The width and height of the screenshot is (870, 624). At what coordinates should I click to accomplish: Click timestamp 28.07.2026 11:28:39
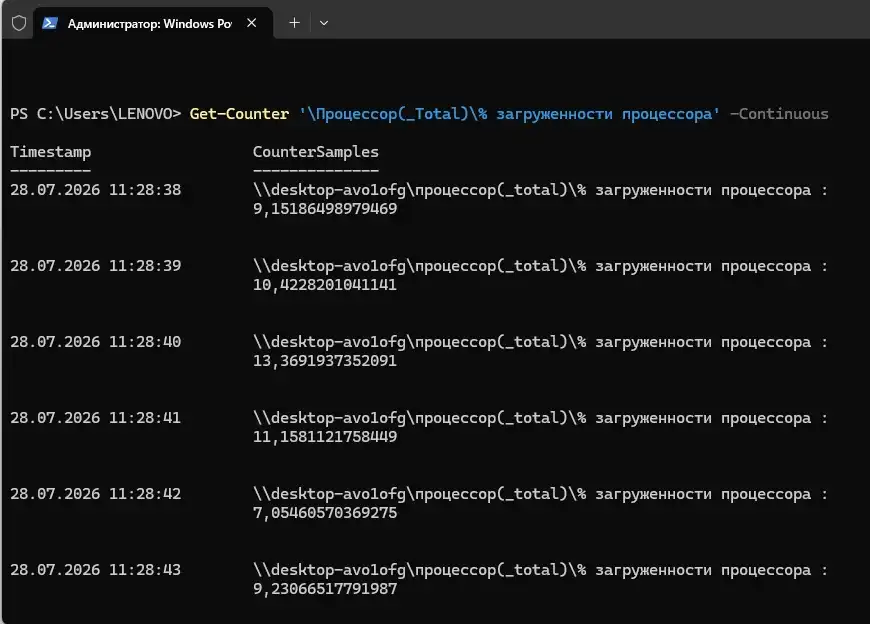(x=95, y=266)
